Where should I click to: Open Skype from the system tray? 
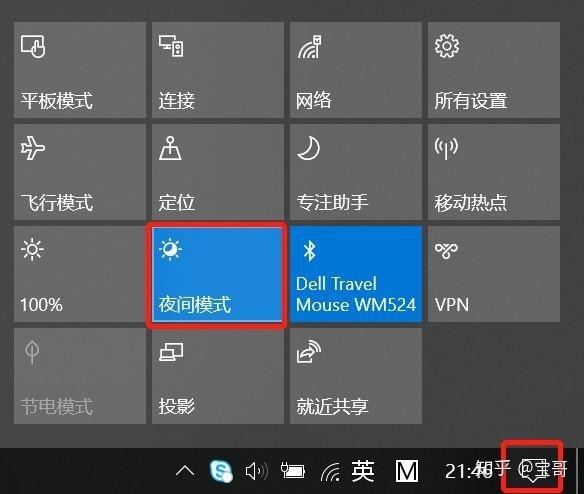(x=221, y=471)
